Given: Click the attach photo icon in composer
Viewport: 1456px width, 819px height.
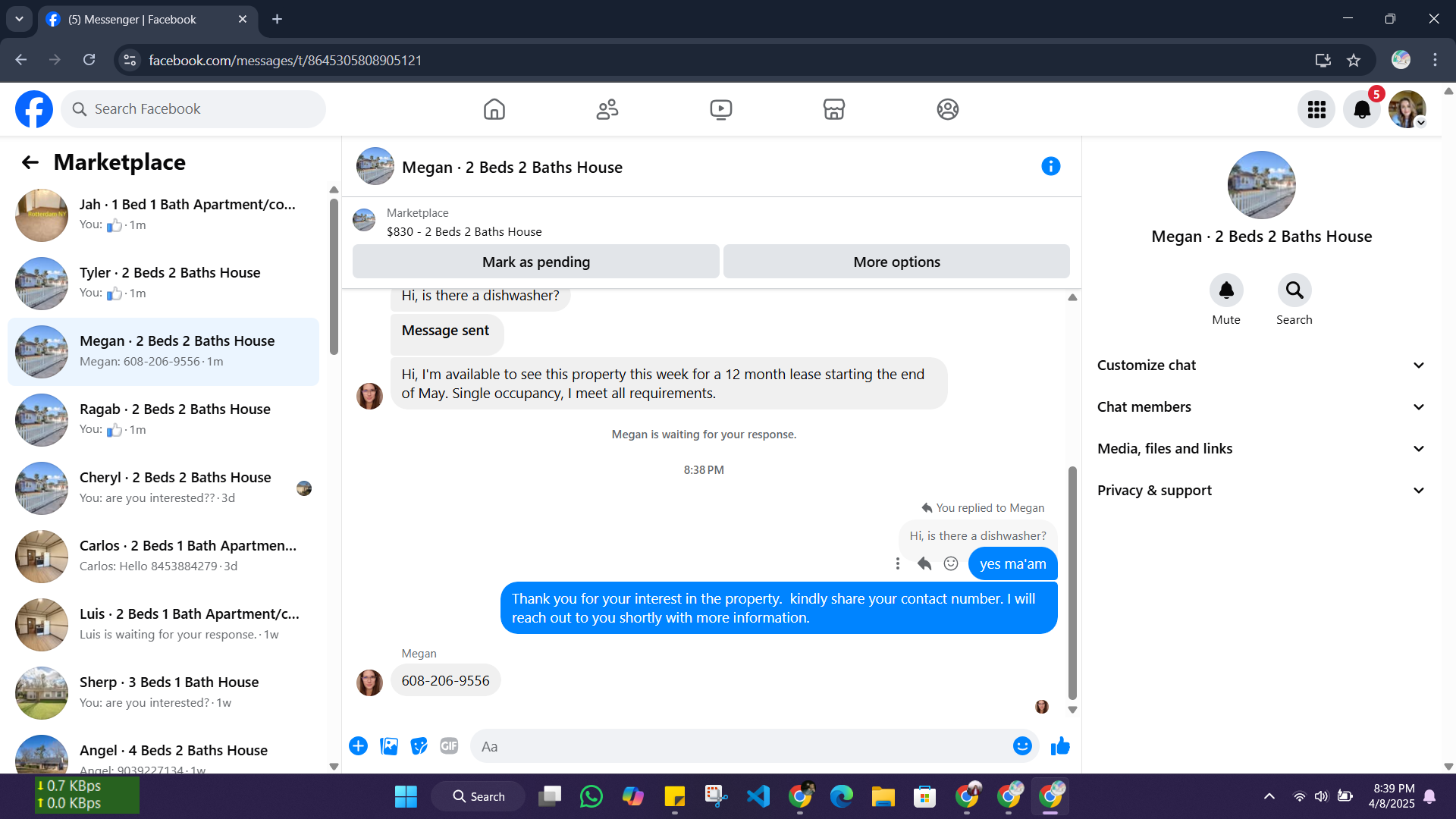Looking at the screenshot, I should pos(389,746).
